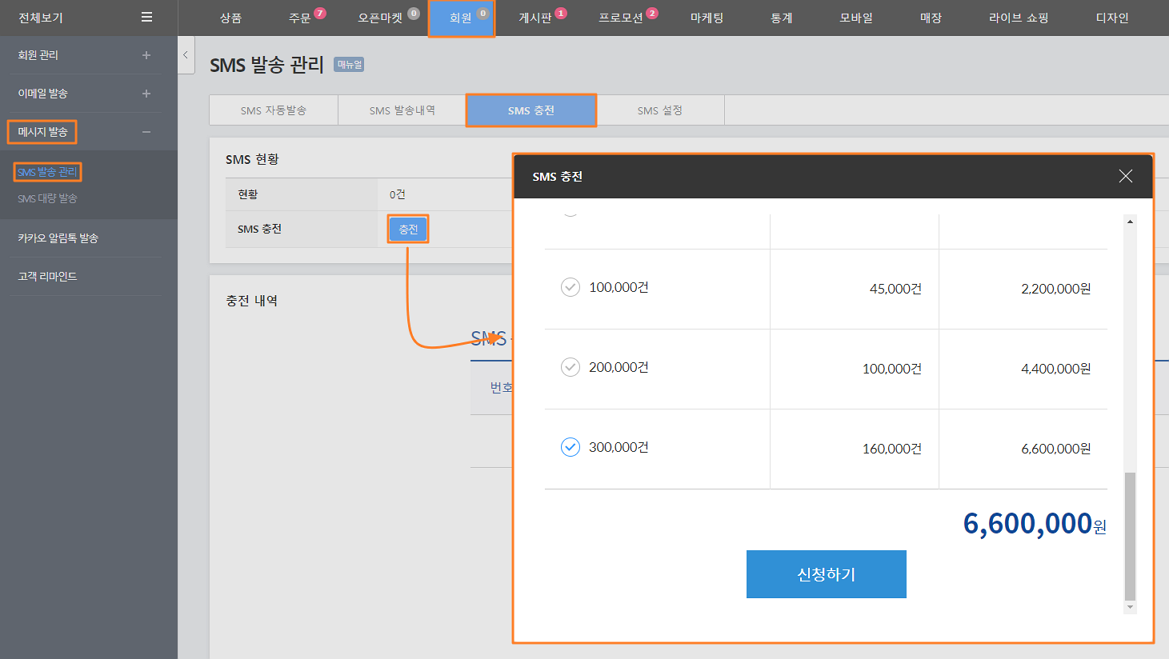Image resolution: width=1169 pixels, height=659 pixels.
Task: Click the 160,000건 bonus cell
Action: [x=892, y=449]
